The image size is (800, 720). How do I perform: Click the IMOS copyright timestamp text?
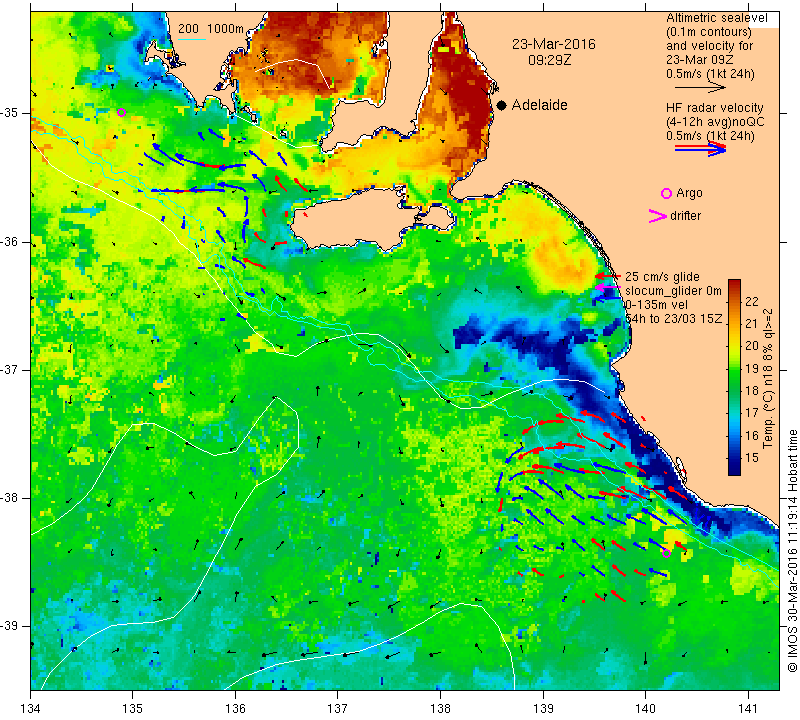click(x=792, y=551)
